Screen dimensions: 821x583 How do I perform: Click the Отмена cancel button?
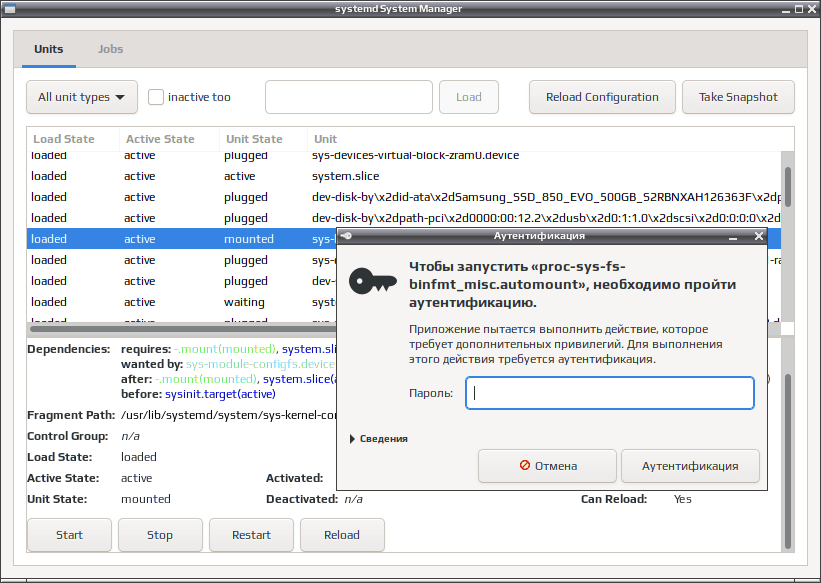pyautogui.click(x=547, y=466)
